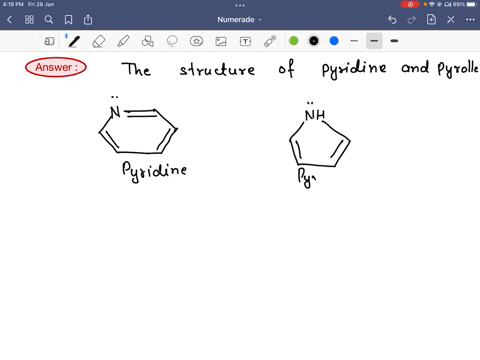Open the share export menu
480x360 pixels.
coord(88,20)
